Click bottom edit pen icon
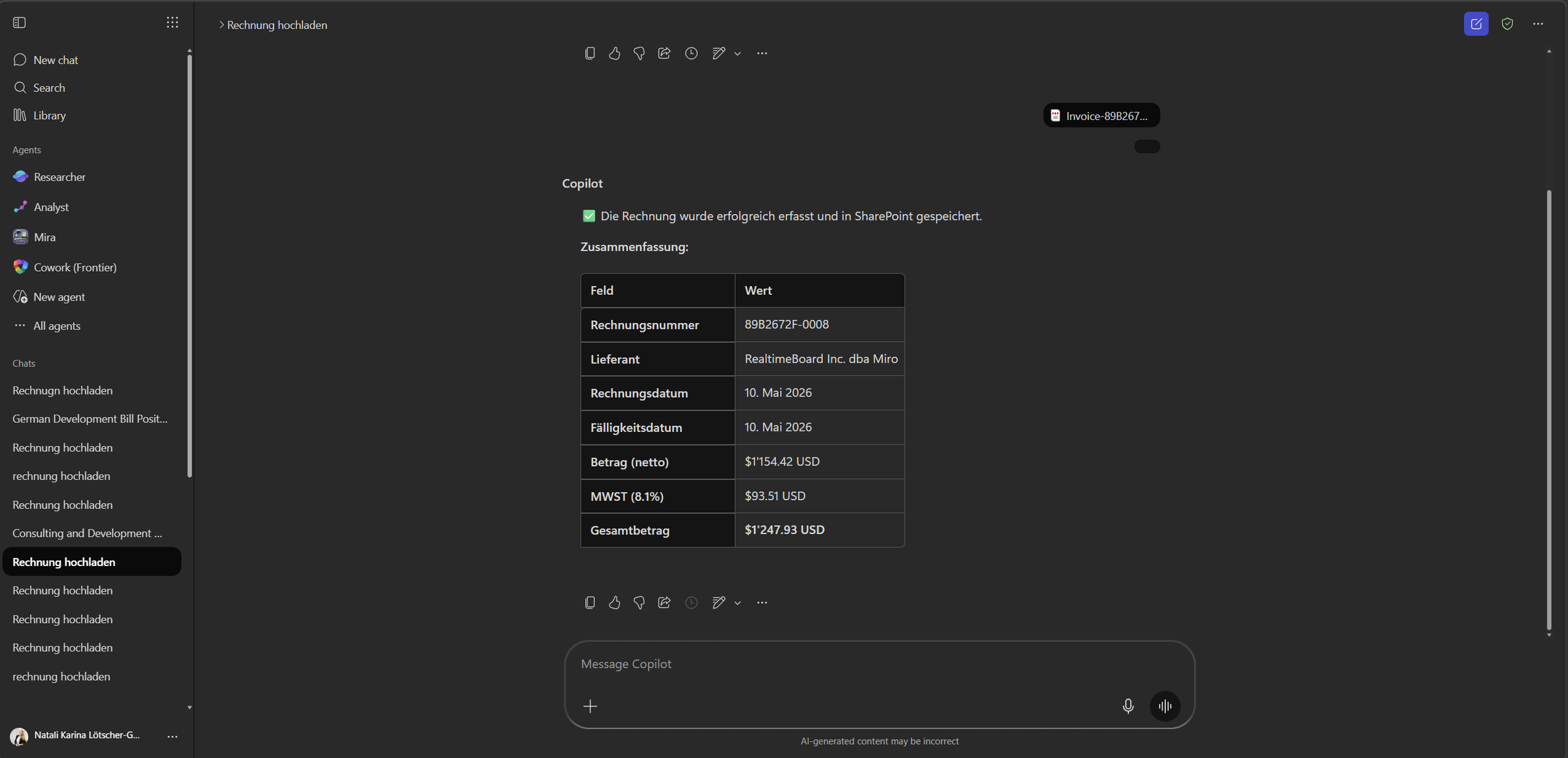 [x=719, y=602]
